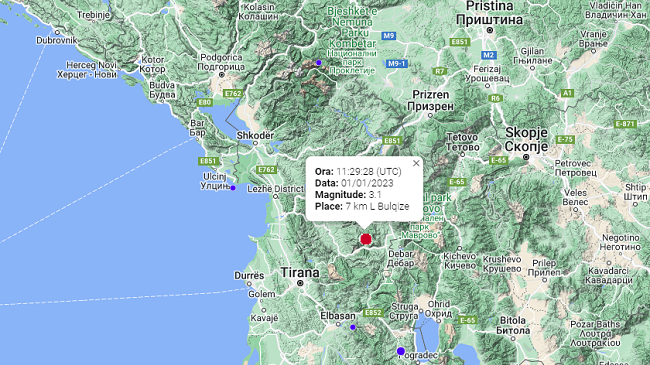This screenshot has height=365, width=650.
Task: Open the blue marker below Elbasan
Action: pos(353,327)
